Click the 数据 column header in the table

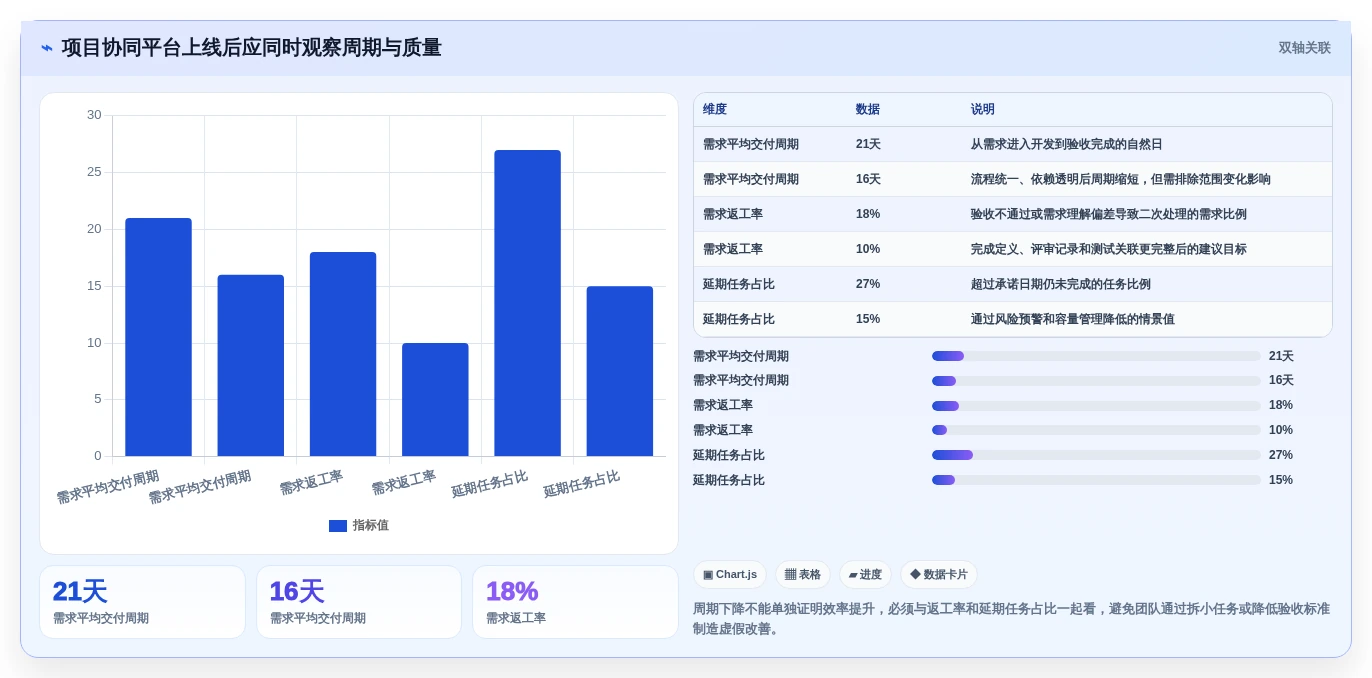click(868, 109)
